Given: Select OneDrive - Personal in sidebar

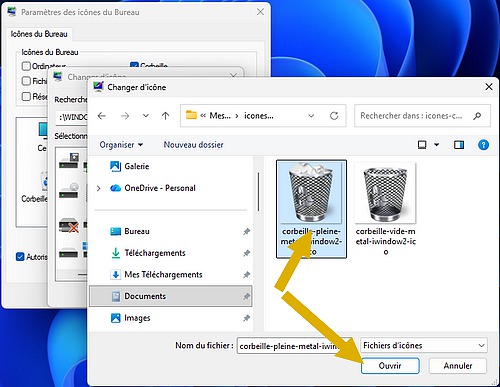Looking at the screenshot, I should tap(160, 188).
